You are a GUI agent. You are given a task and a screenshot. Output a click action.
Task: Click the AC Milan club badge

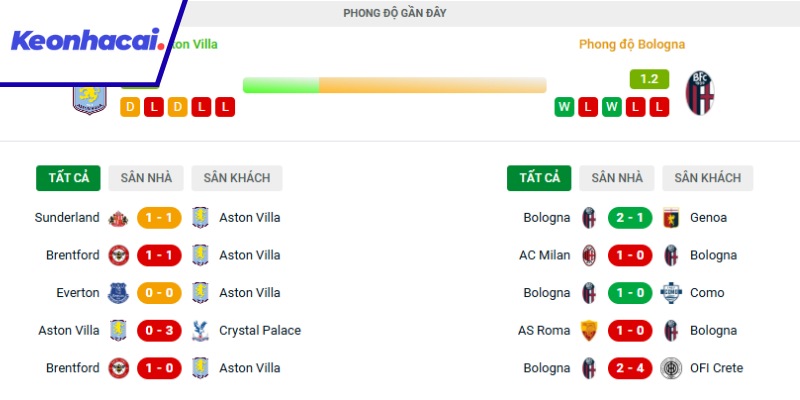tap(589, 255)
